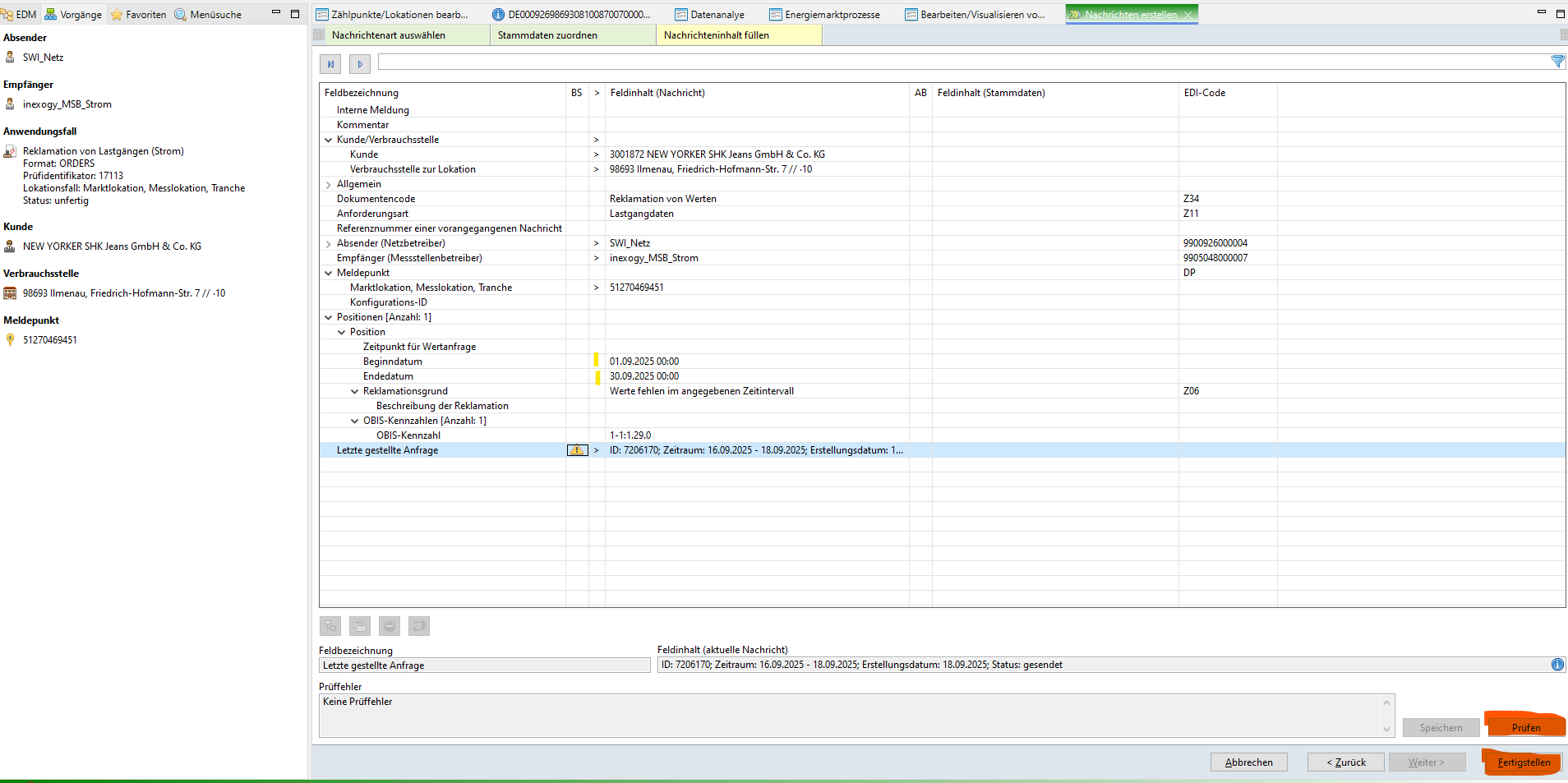
Task: Go to Stammdaten zuordnen step
Action: [x=547, y=35]
